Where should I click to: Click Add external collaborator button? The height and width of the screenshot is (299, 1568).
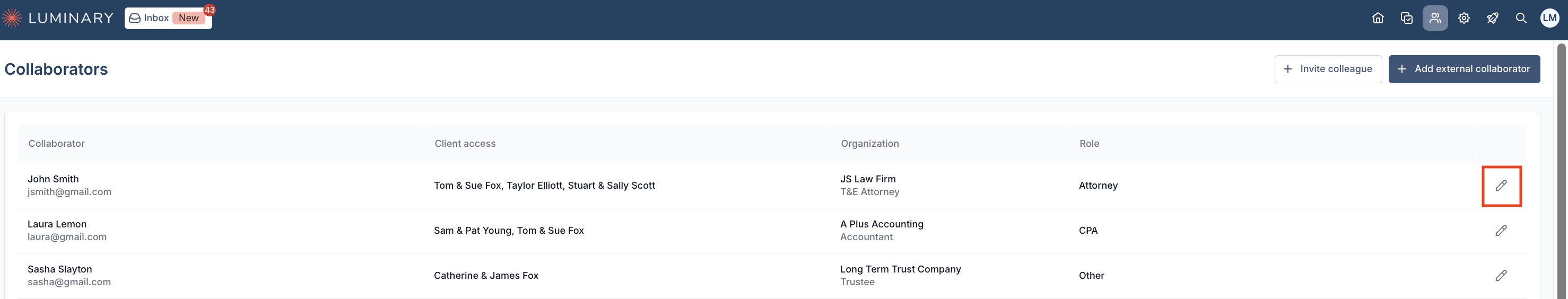click(1464, 69)
